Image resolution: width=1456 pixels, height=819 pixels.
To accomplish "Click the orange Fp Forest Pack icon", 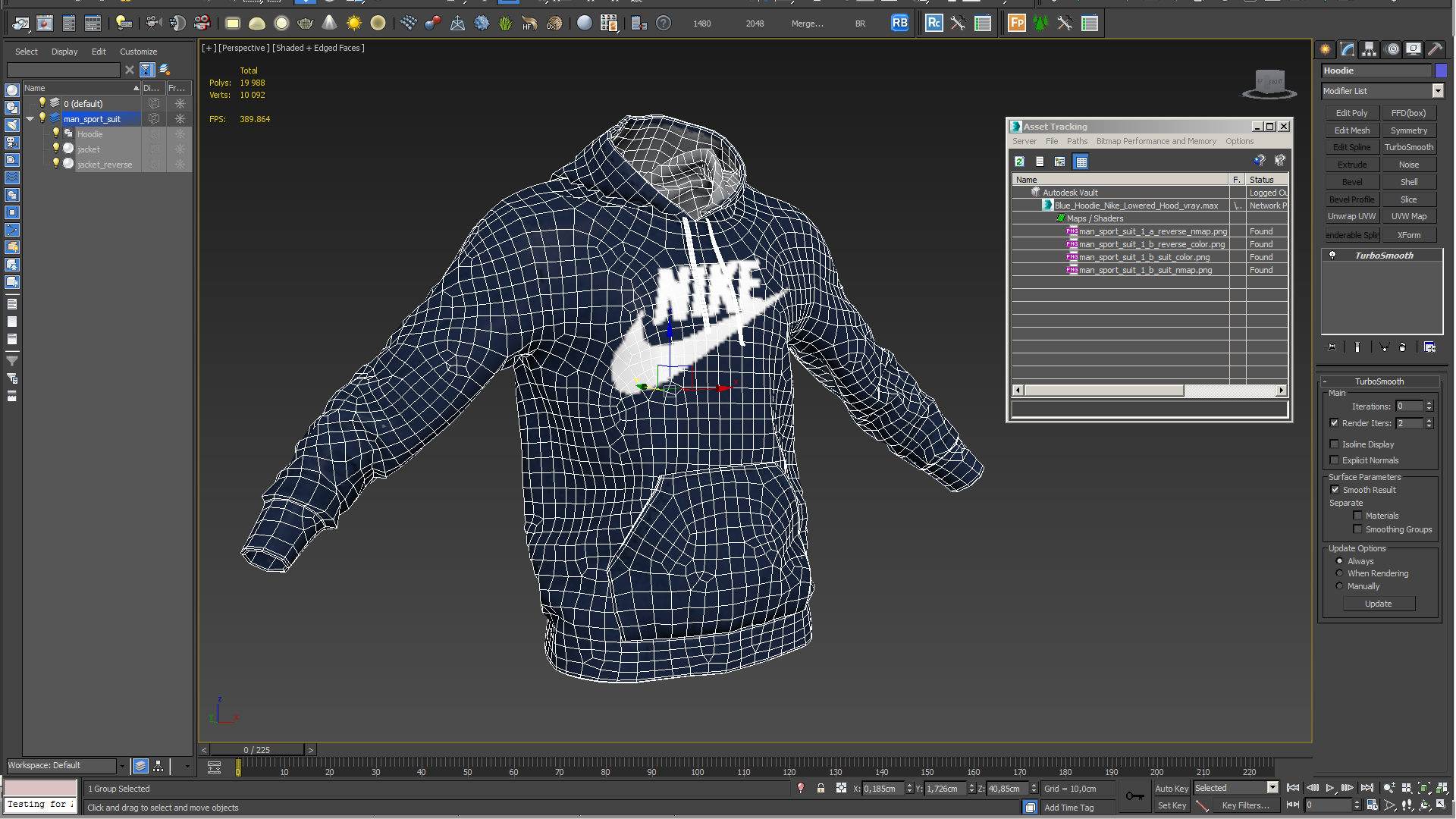I will [x=1016, y=23].
